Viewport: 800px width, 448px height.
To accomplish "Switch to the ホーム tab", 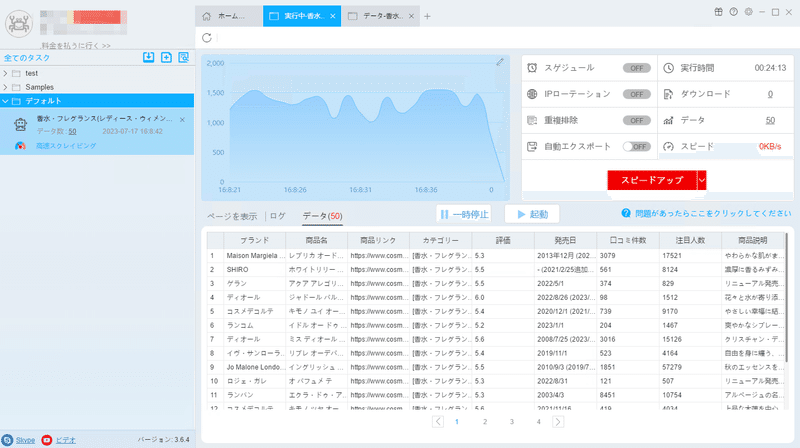I will click(229, 16).
